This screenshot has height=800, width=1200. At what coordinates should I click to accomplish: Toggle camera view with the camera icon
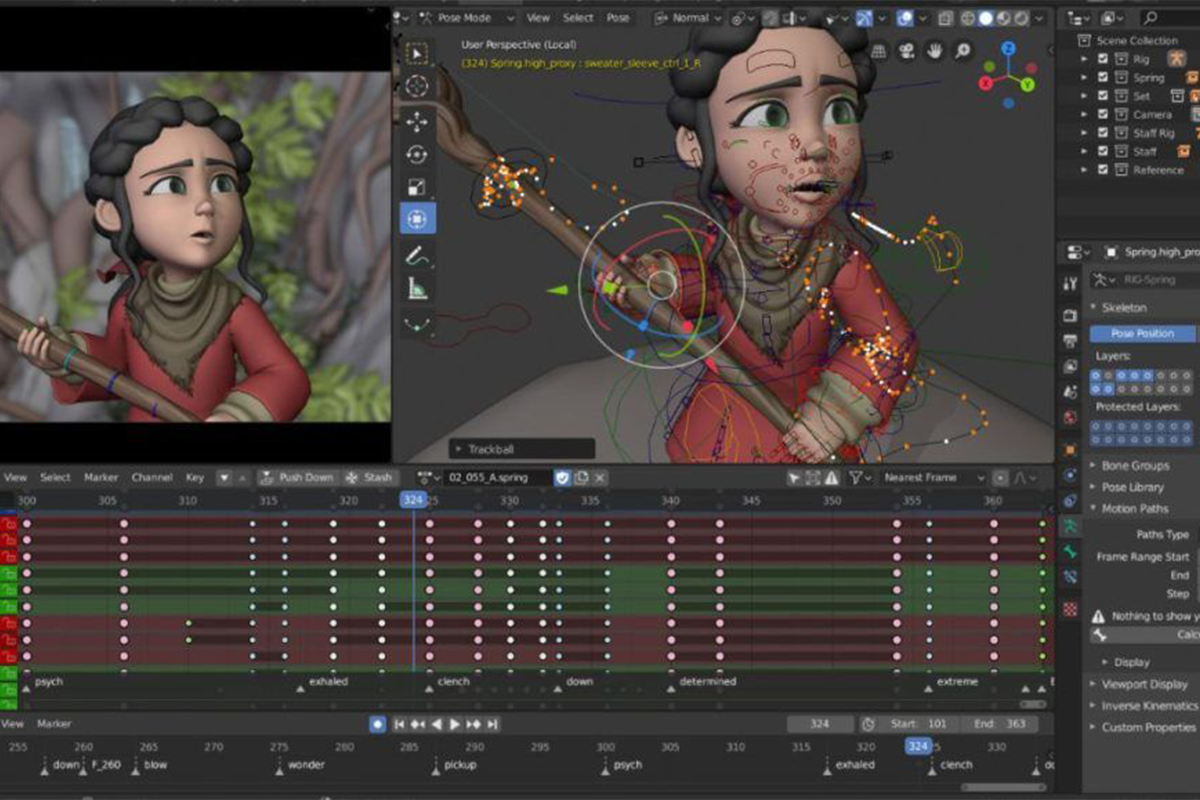tap(906, 50)
